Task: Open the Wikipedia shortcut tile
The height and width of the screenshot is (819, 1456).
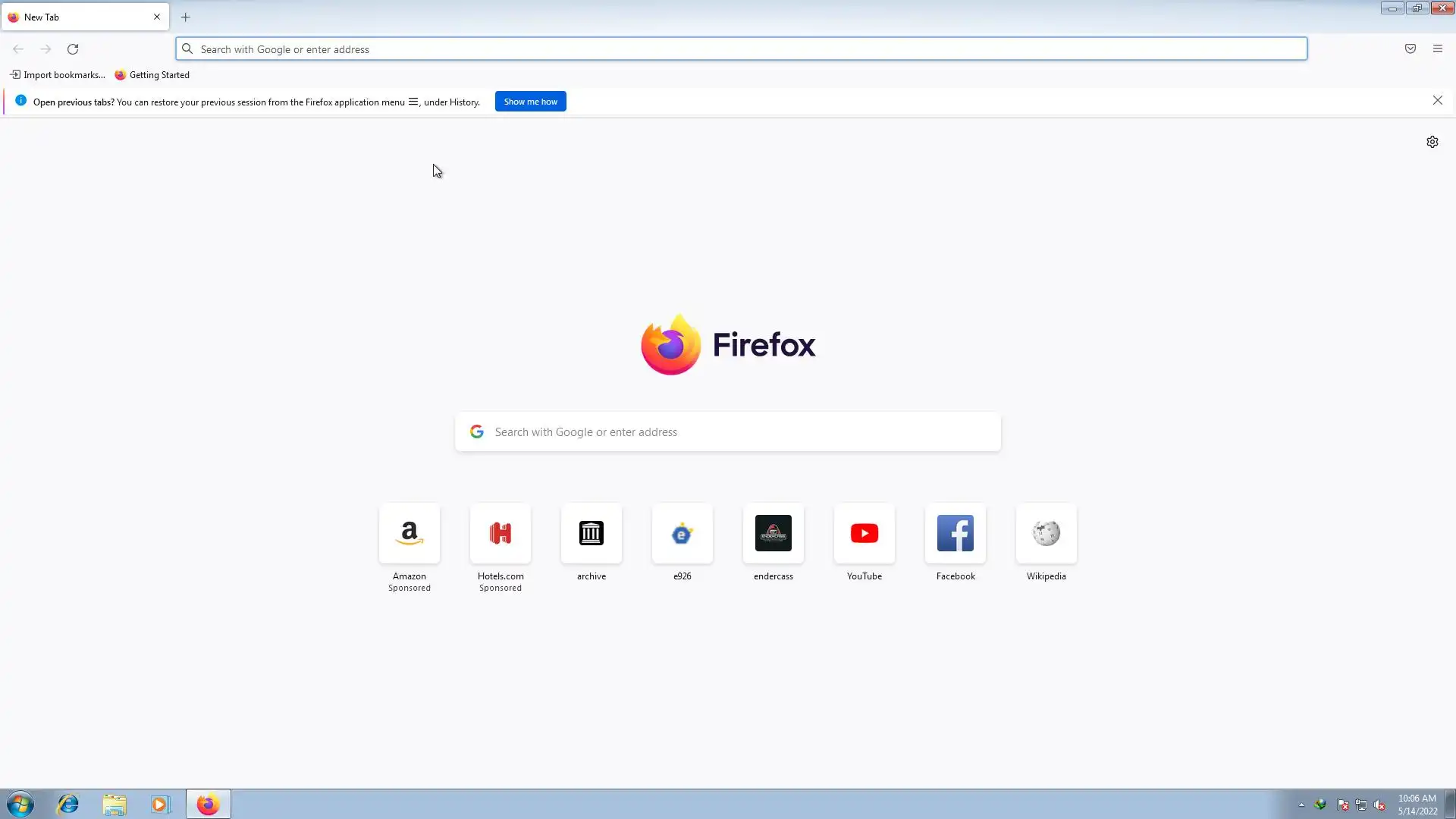Action: coord(1046,534)
